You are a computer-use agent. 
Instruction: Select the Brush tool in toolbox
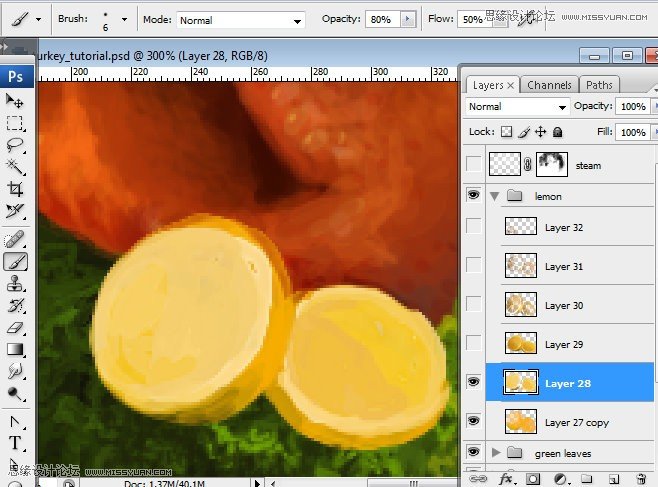click(x=16, y=262)
